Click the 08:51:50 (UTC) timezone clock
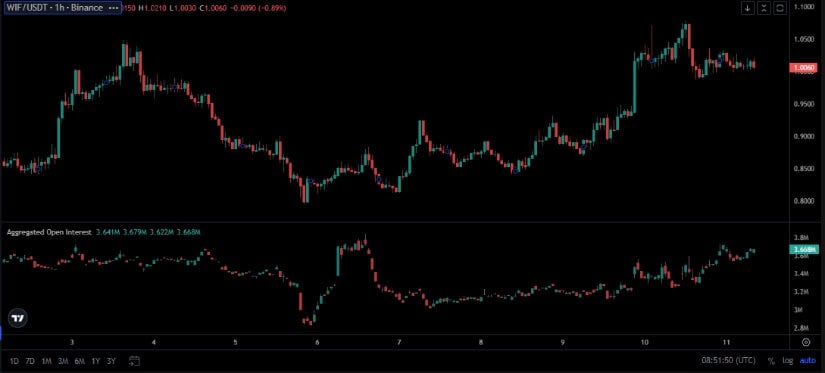Screen dimensions: 825x373 (x=729, y=361)
